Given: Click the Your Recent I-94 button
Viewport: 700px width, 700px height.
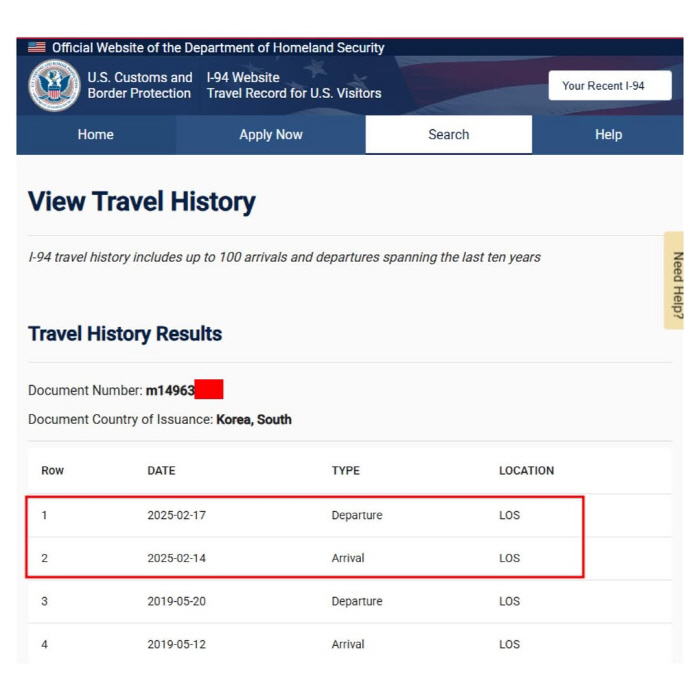Looking at the screenshot, I should [x=610, y=85].
